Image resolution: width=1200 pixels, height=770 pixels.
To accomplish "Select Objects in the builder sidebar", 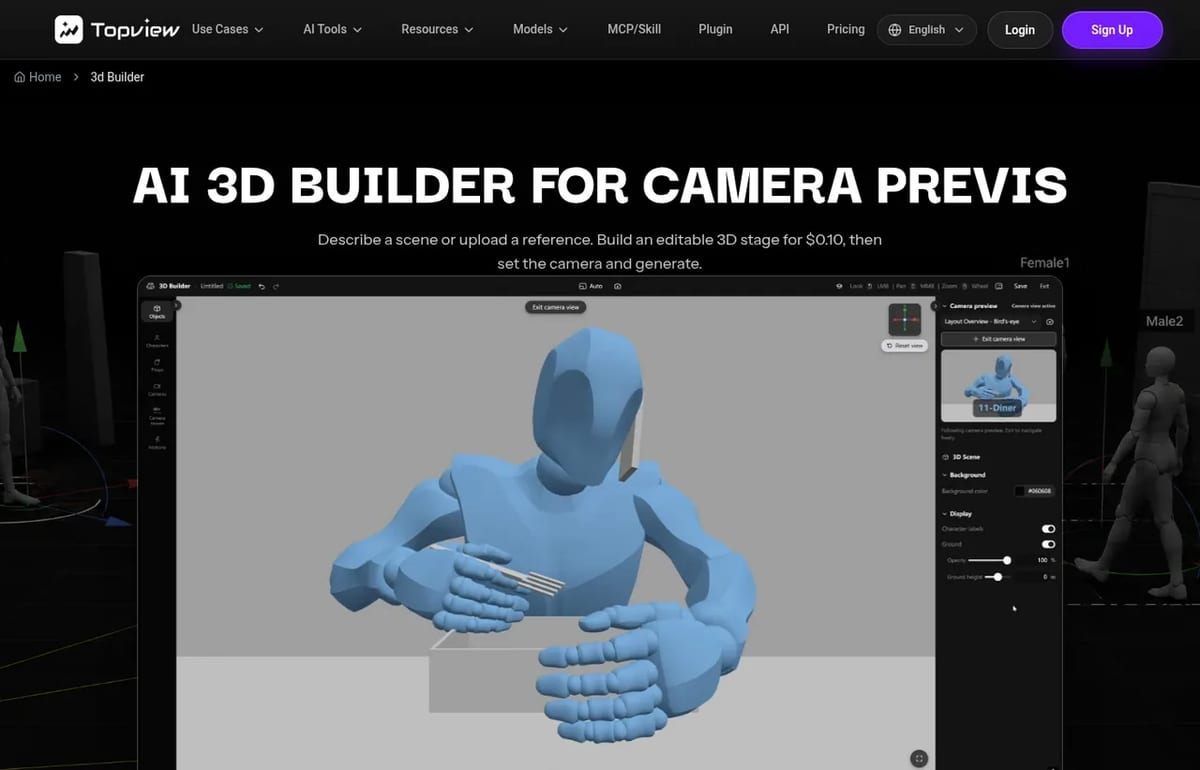I will click(157, 311).
